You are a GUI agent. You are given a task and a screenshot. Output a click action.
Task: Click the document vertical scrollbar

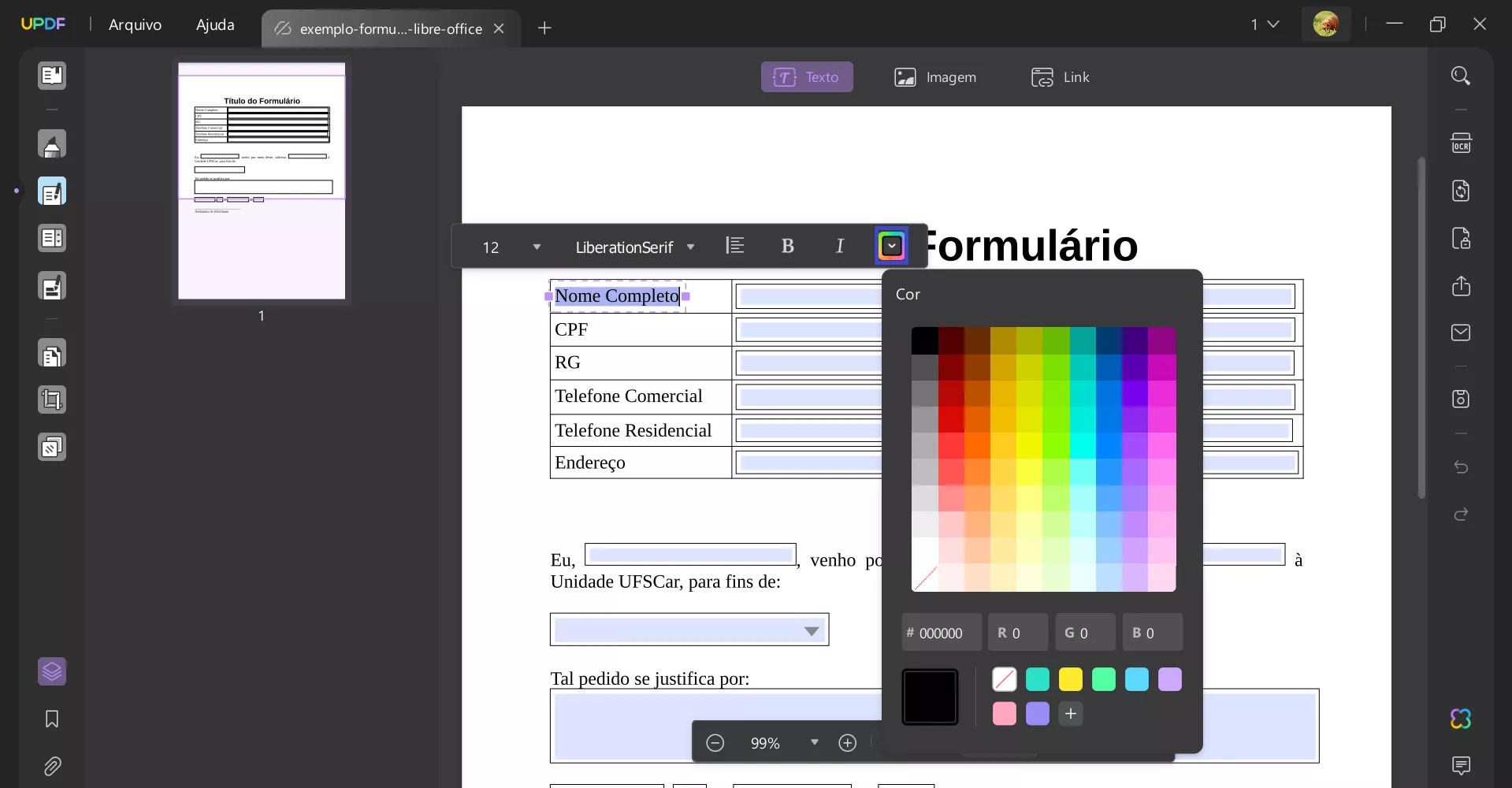(1421, 327)
